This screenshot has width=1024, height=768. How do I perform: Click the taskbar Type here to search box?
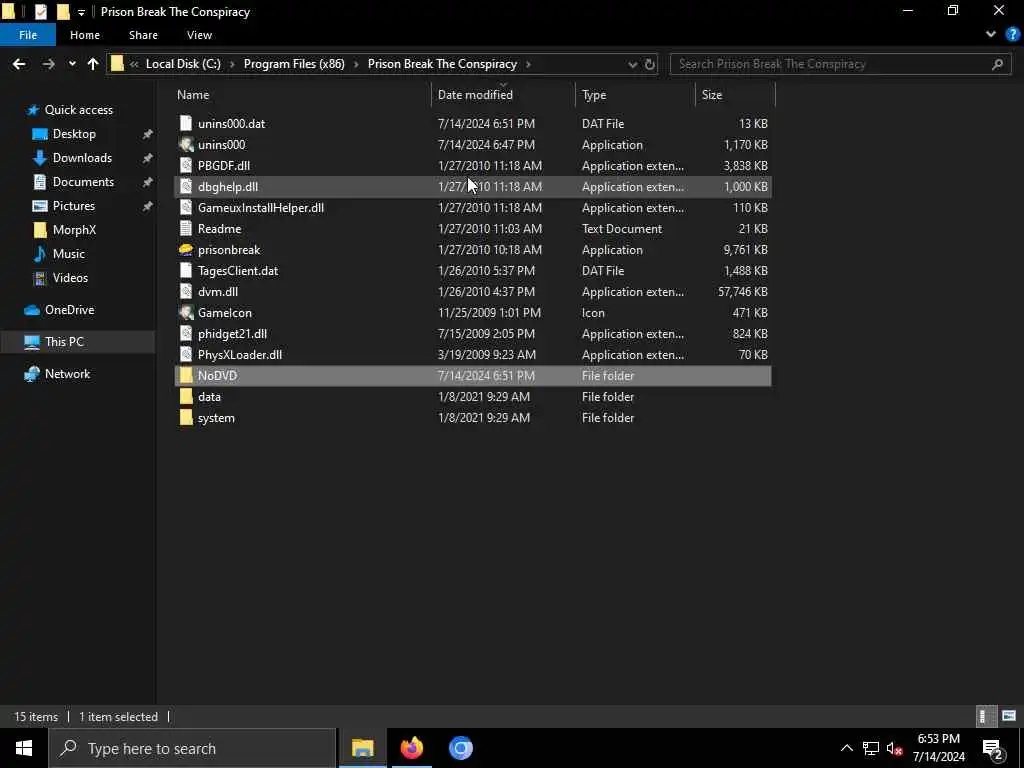(193, 748)
